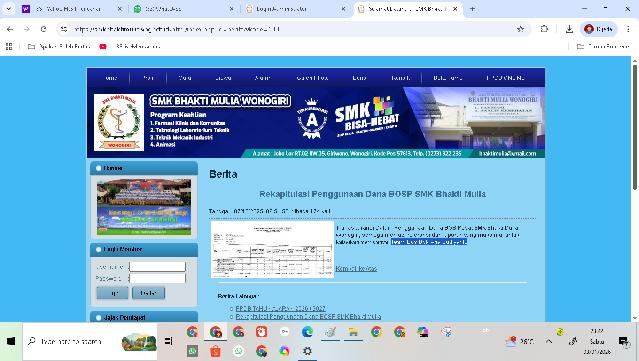639x361 pixels.
Task: Open the downloads icon in Chrome toolbar
Action: pyautogui.click(x=569, y=29)
